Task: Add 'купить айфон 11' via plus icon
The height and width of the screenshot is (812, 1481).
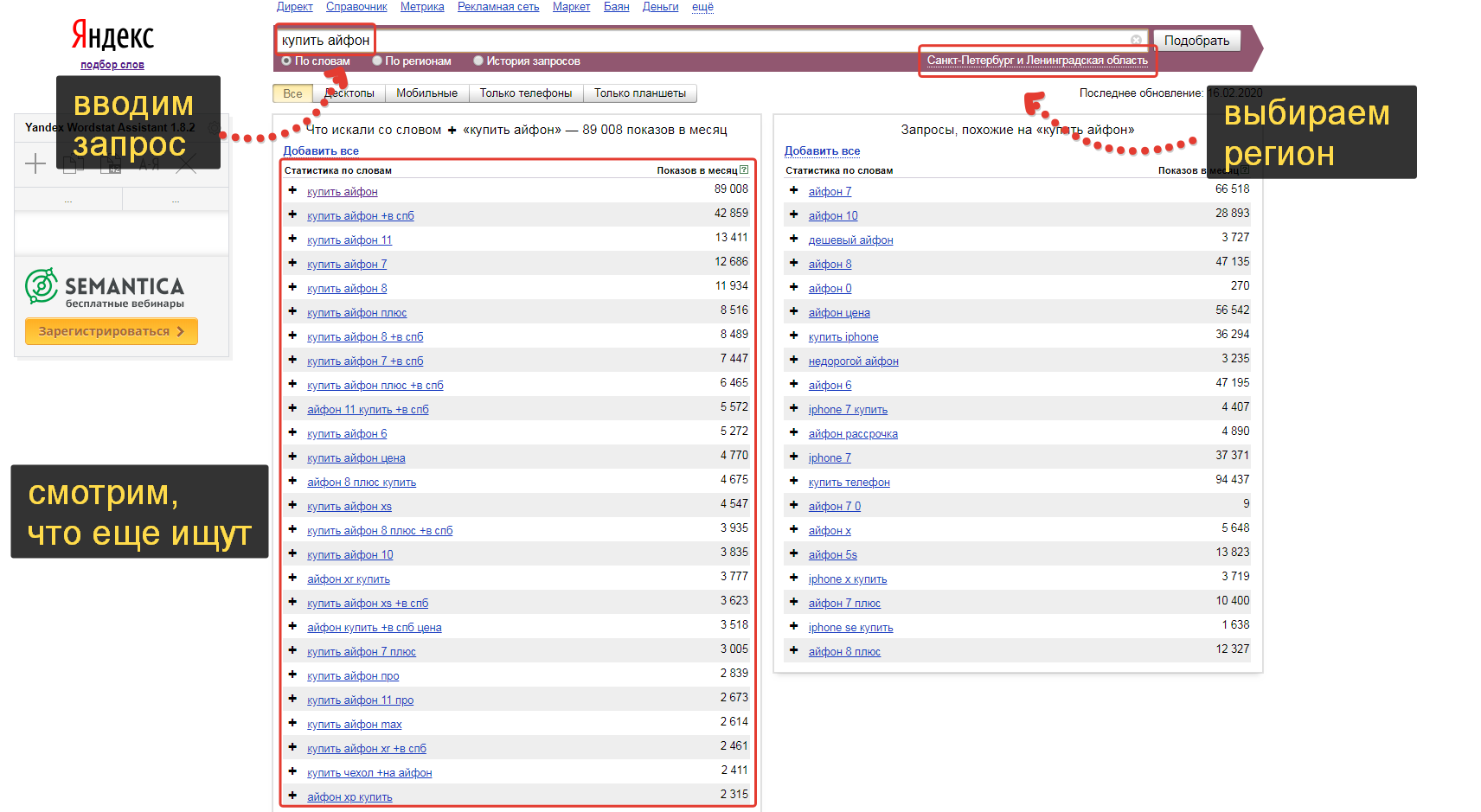Action: pyautogui.click(x=292, y=239)
